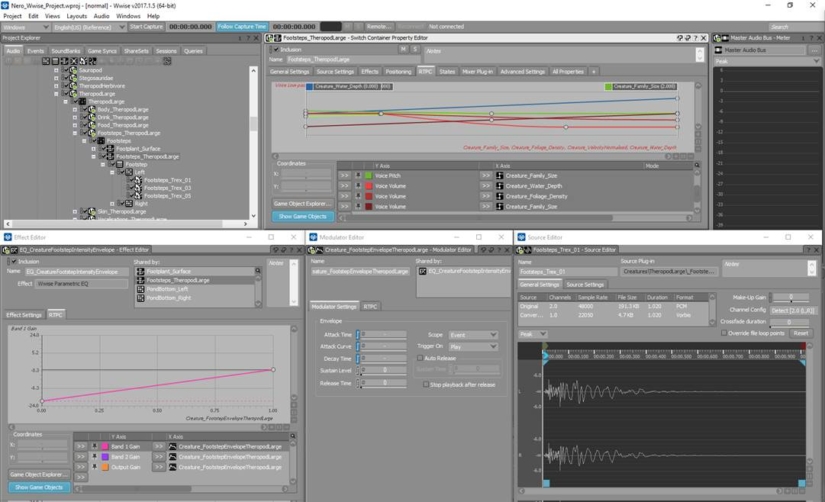Click the Footplant_Surface blend container icon in tree
The width and height of the screenshot is (825, 502).
coord(110,149)
